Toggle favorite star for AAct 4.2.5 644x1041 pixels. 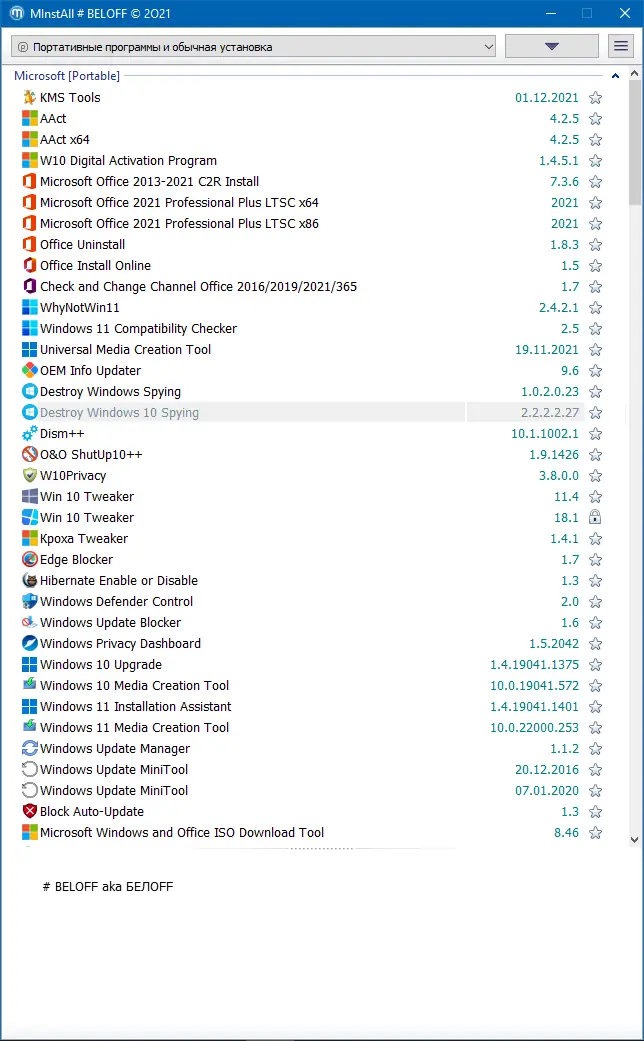596,119
